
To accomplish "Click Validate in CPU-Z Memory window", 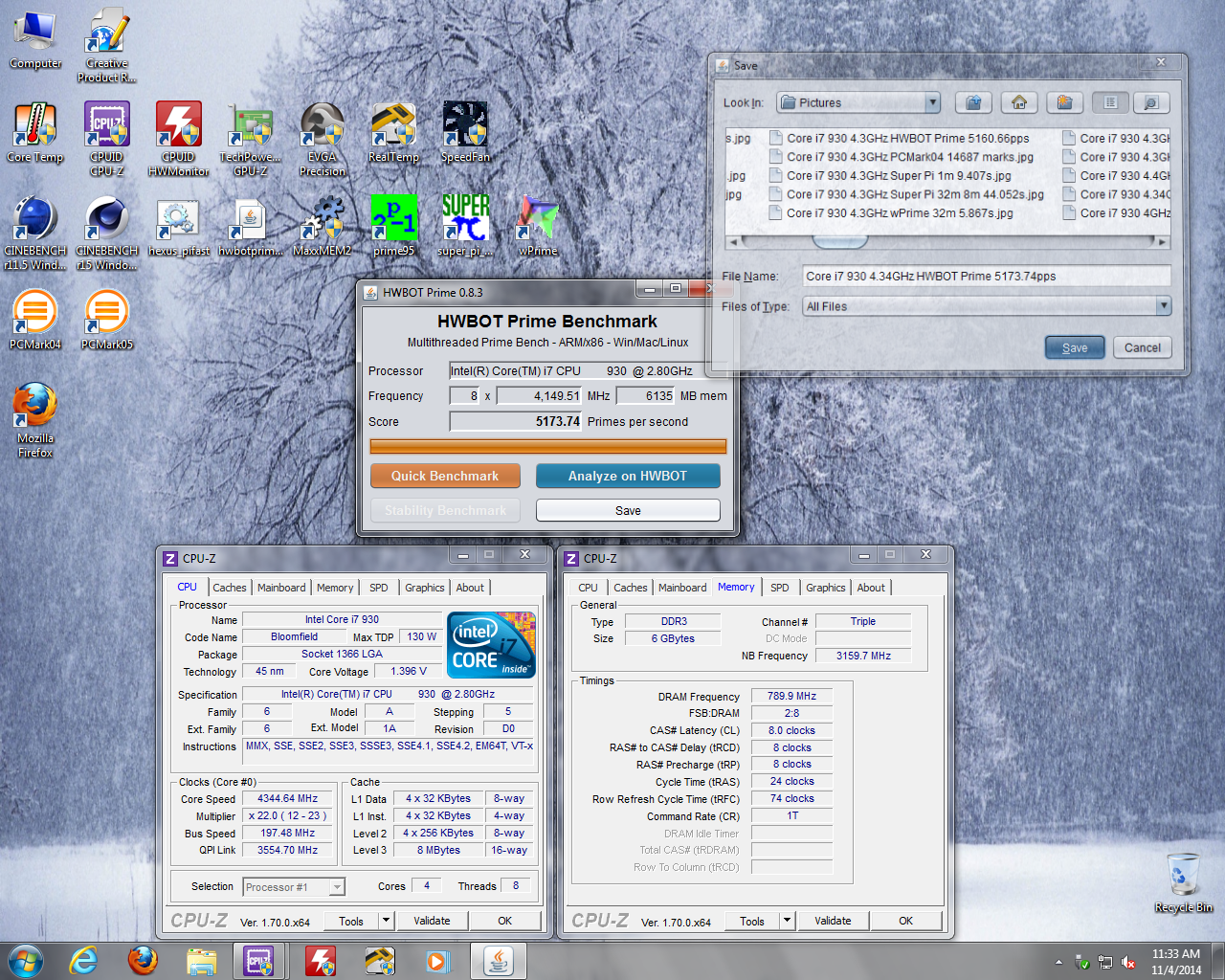I will (x=833, y=921).
